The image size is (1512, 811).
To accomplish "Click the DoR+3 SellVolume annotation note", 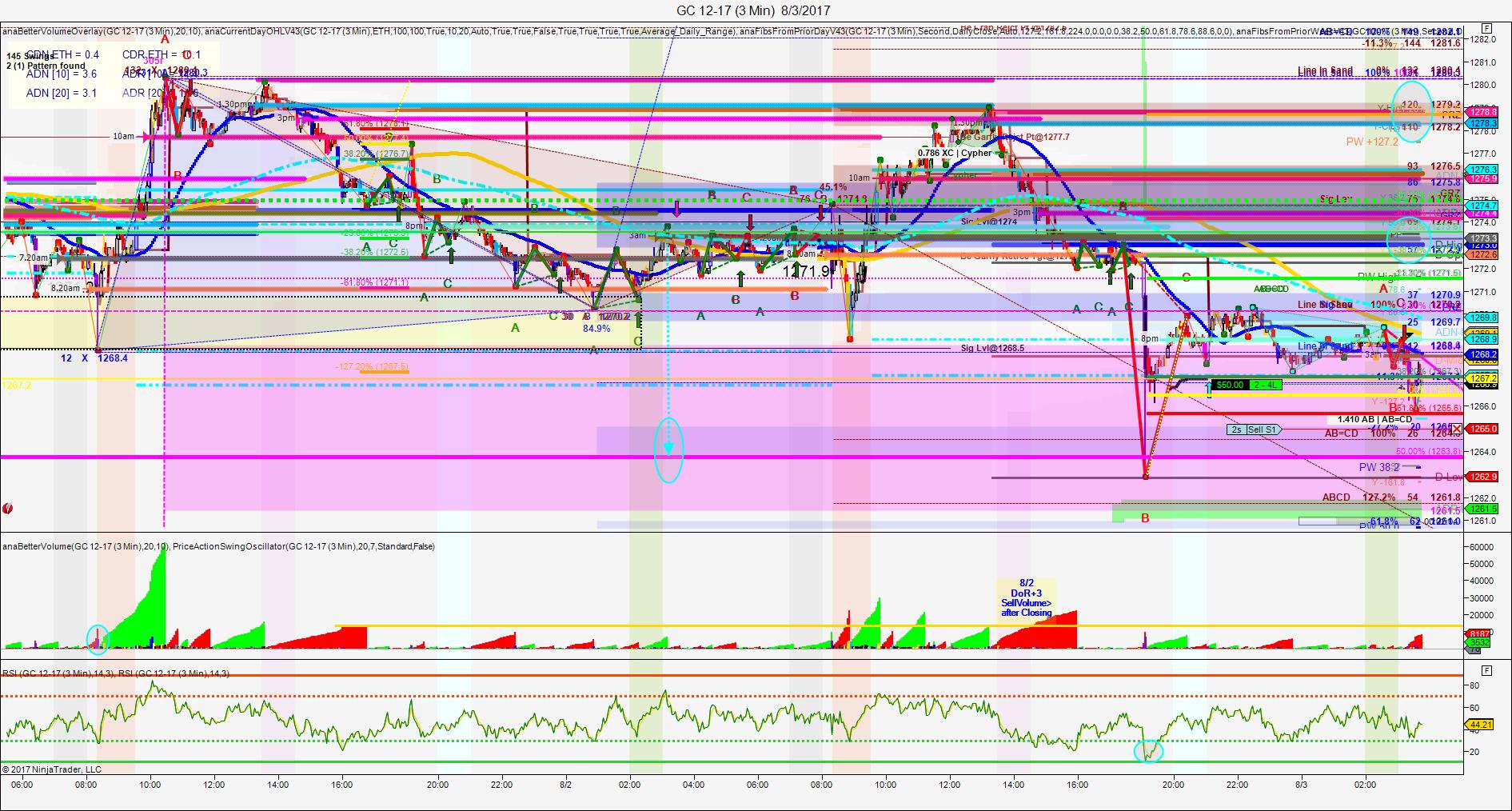I will pyautogui.click(x=1026, y=597).
